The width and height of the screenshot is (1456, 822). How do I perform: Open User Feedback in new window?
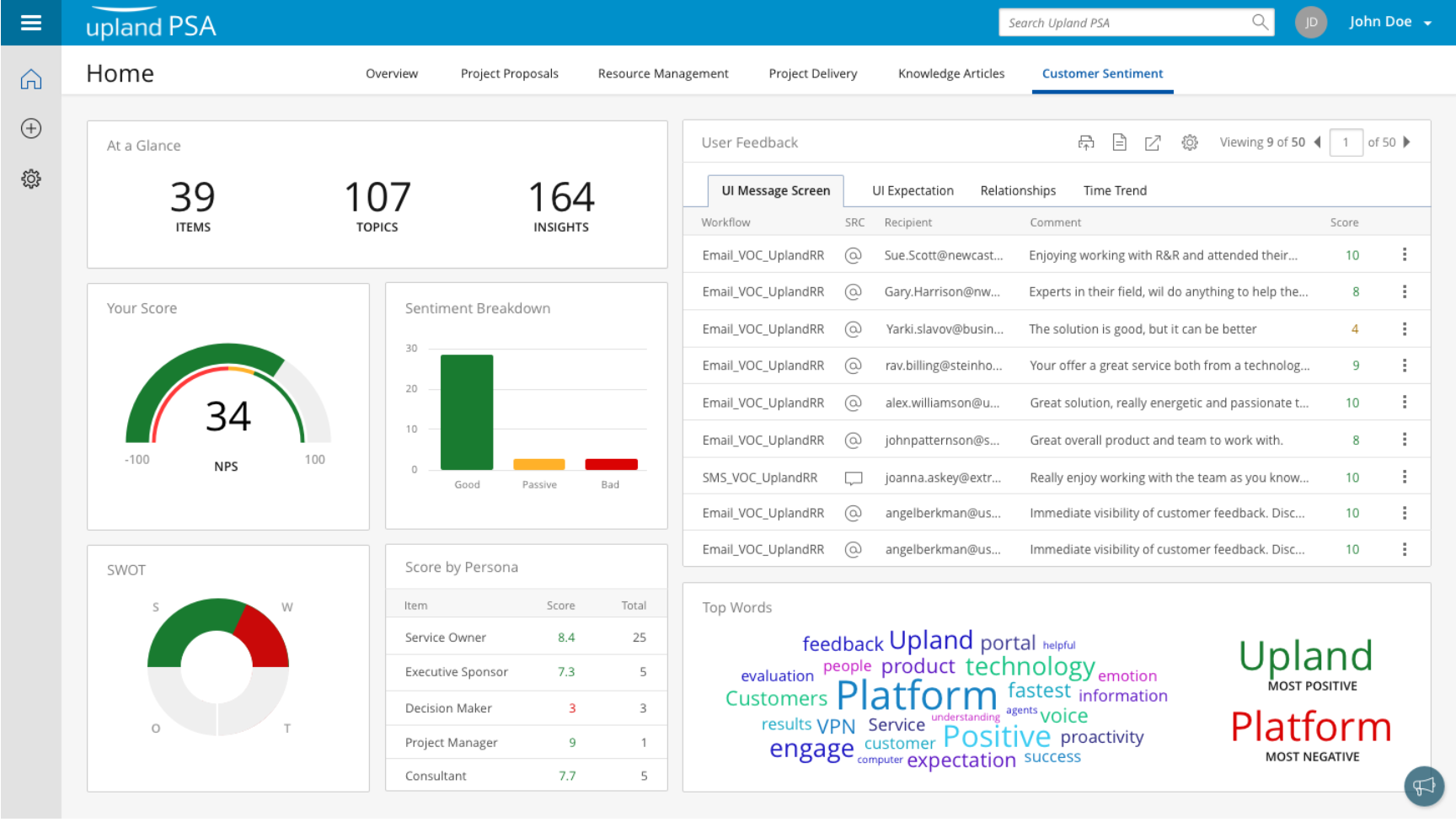tap(1153, 142)
